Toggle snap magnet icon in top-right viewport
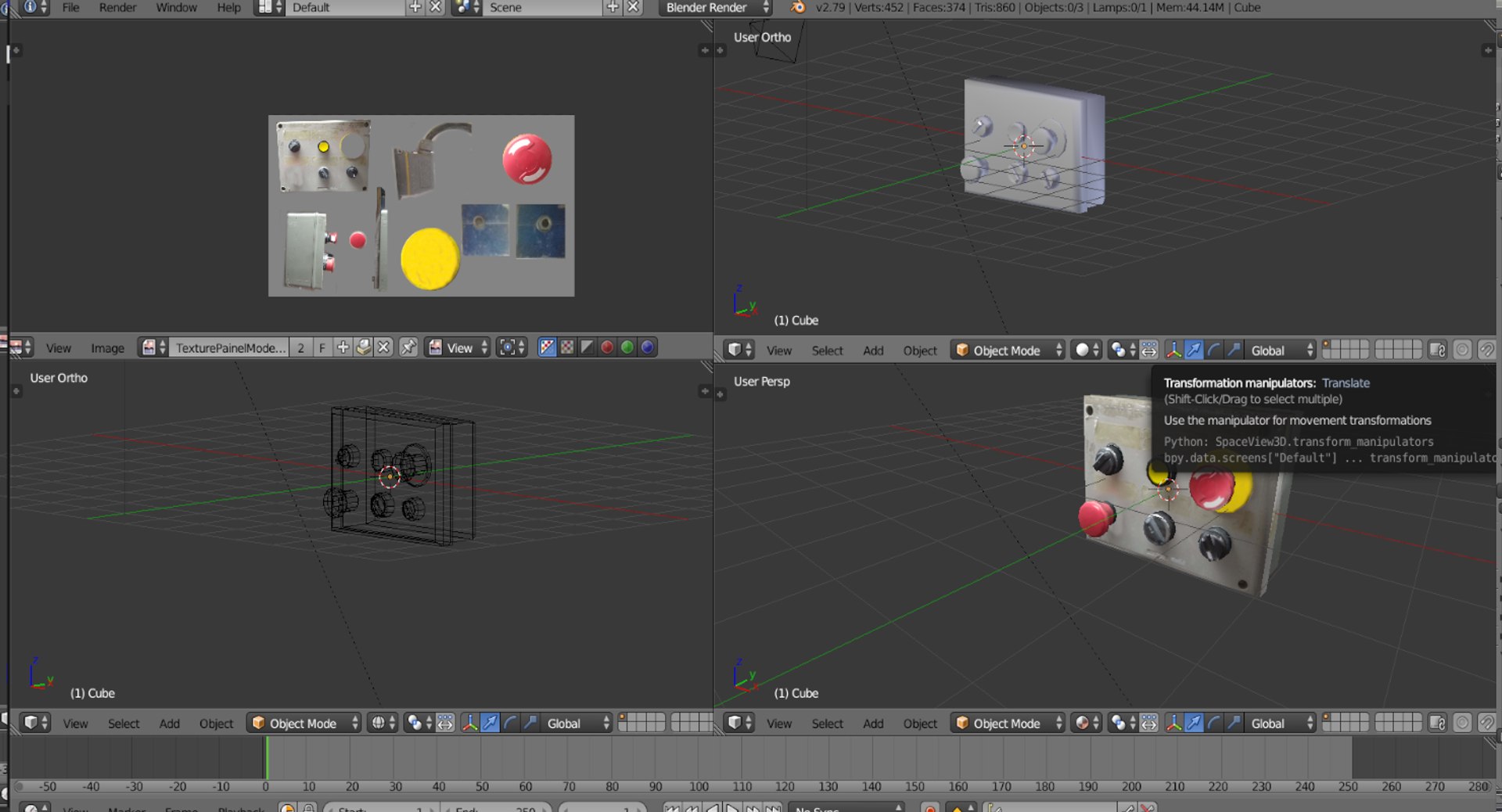1502x812 pixels. pyautogui.click(x=1486, y=350)
